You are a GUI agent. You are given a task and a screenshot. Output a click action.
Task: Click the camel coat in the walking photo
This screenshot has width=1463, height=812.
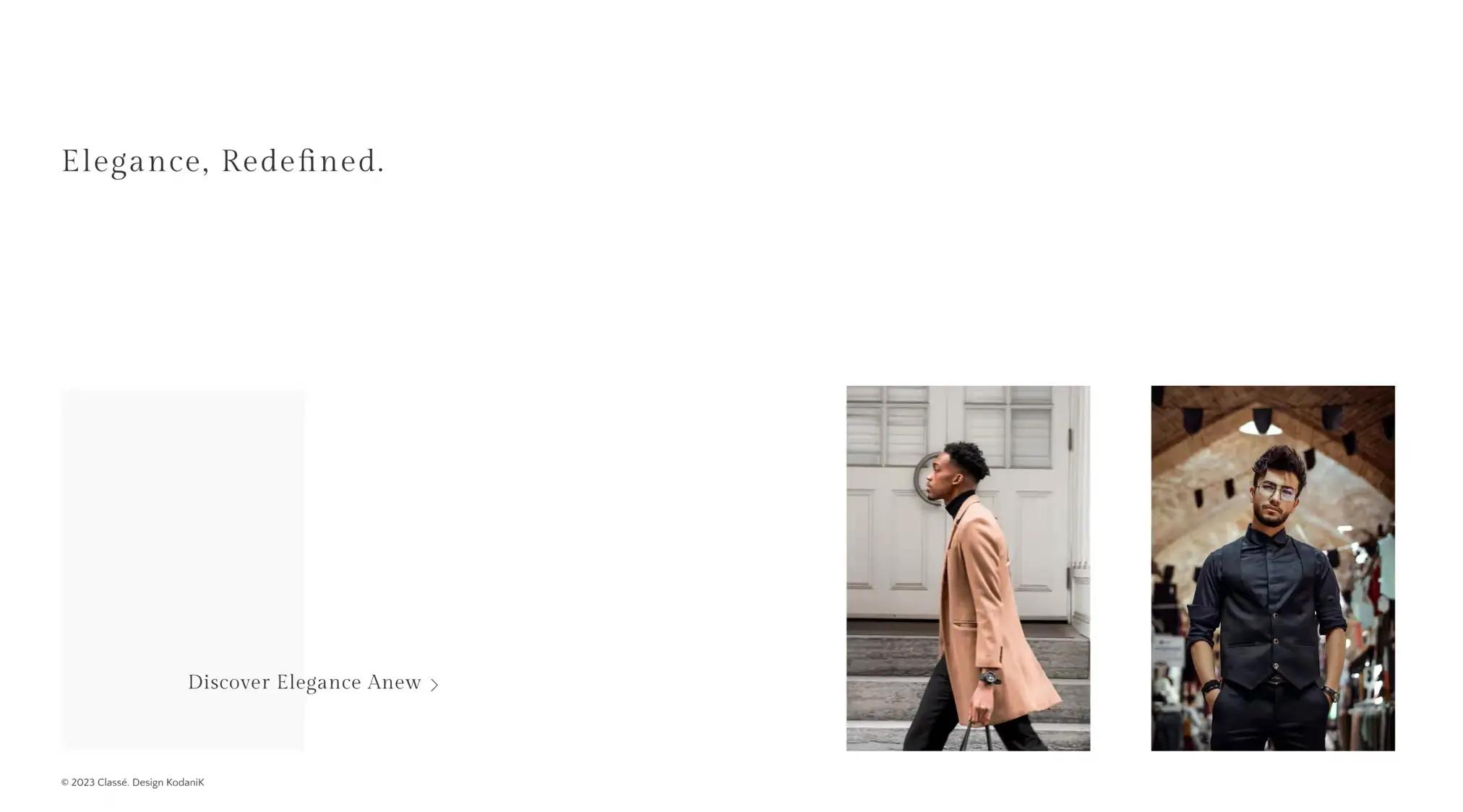994,607
